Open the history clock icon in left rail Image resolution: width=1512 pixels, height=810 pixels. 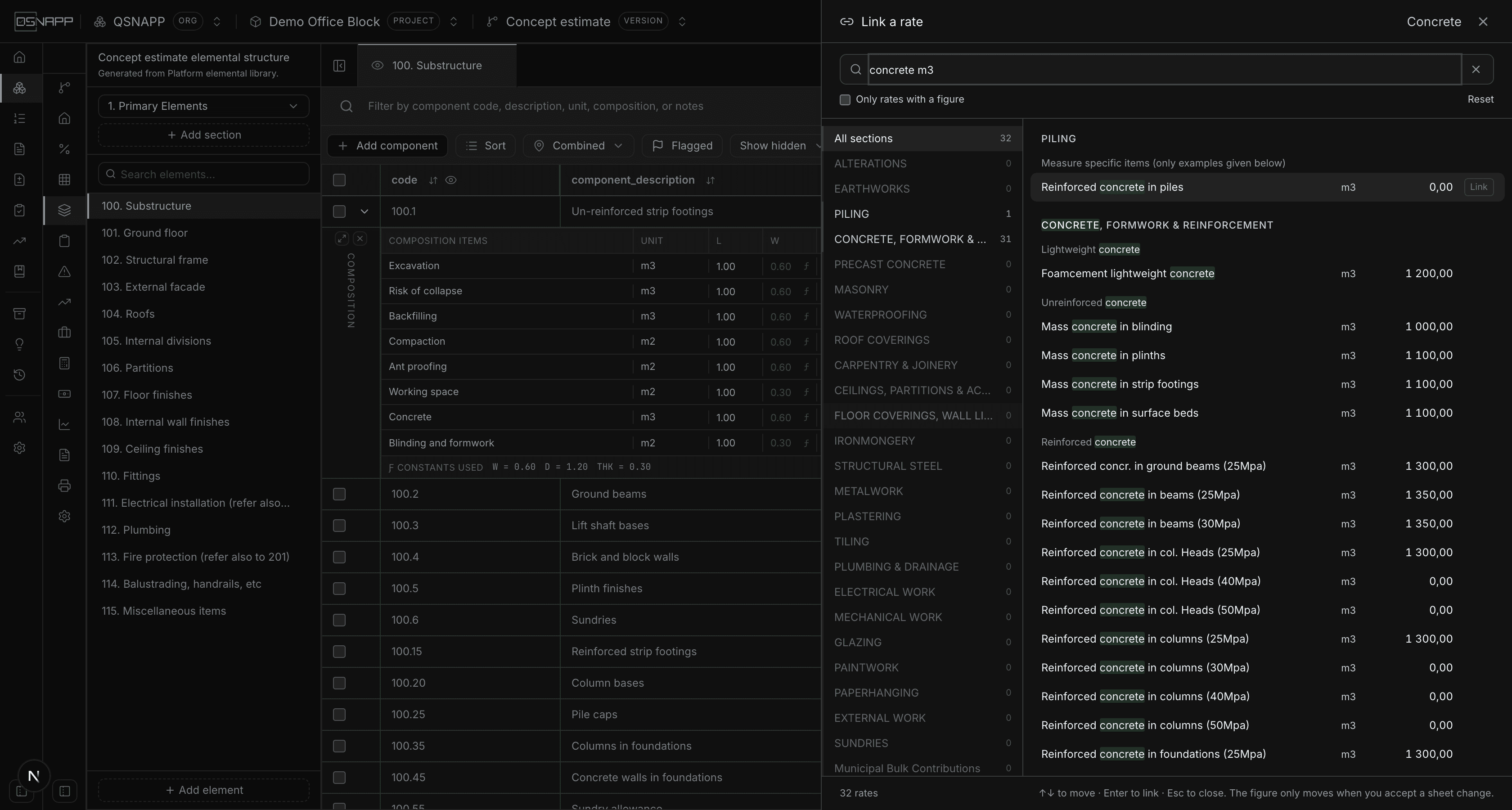point(19,374)
